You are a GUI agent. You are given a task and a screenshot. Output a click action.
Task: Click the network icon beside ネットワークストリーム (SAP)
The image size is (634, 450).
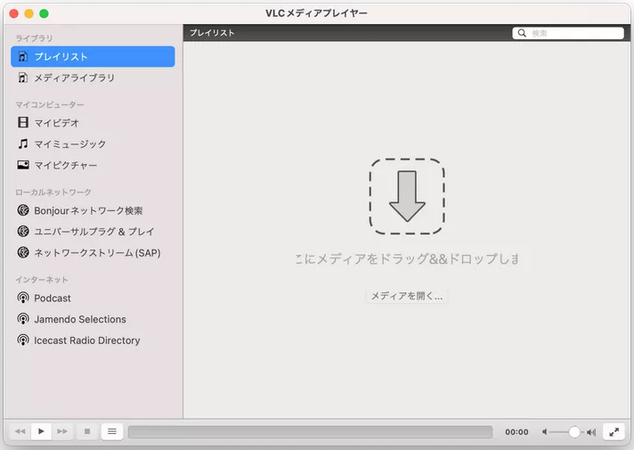[23, 252]
